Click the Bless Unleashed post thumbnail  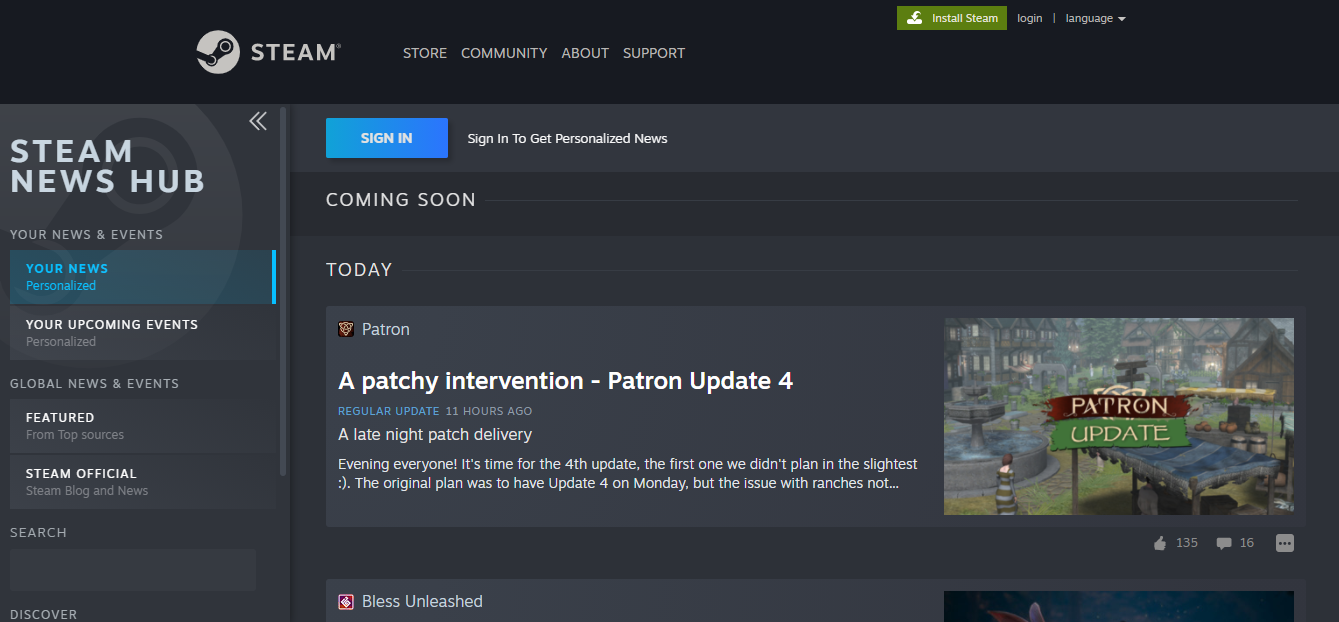tap(1119, 606)
